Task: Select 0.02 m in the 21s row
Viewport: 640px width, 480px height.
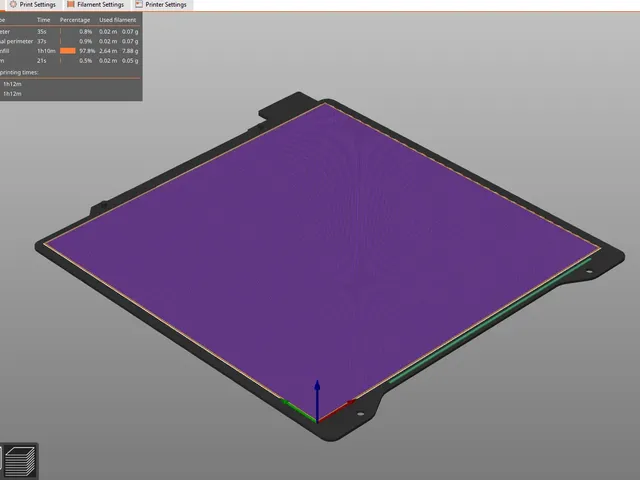Action: 108,61
